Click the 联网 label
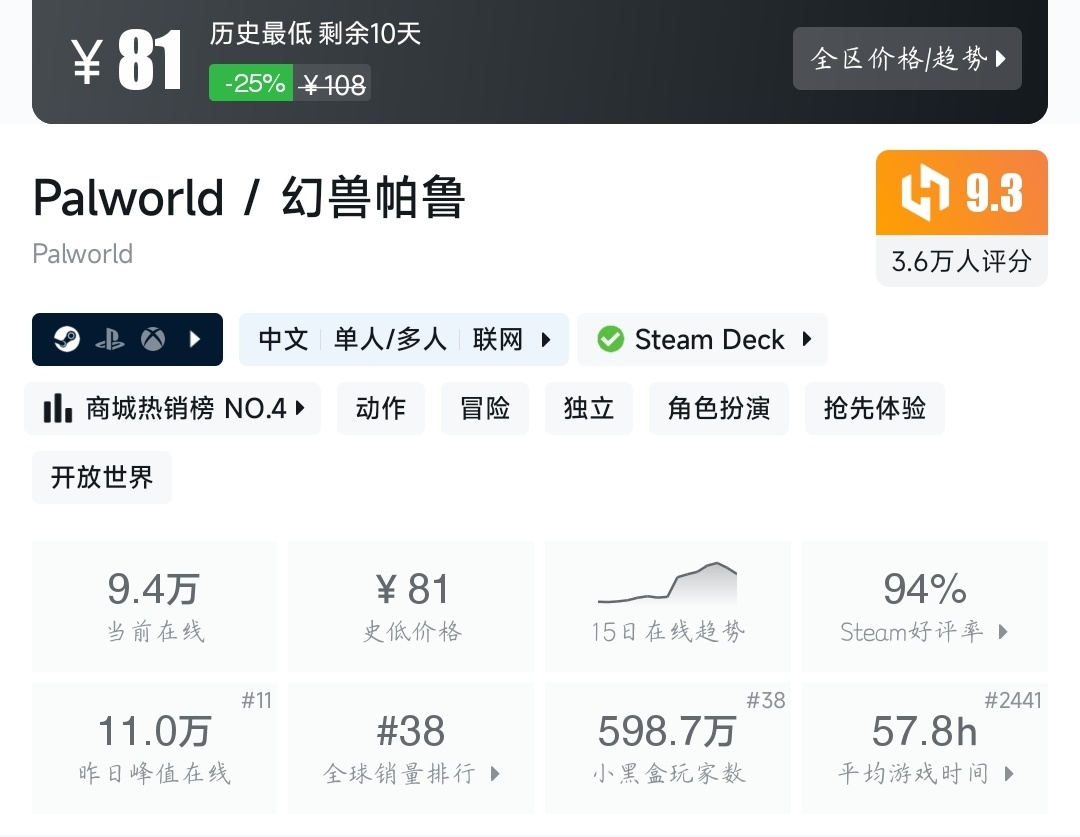 pyautogui.click(x=497, y=340)
